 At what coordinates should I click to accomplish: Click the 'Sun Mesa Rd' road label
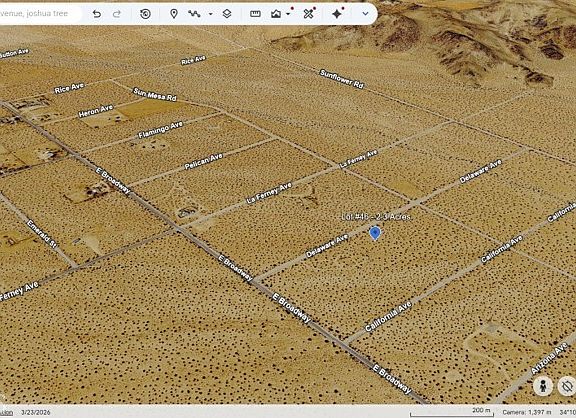pyautogui.click(x=155, y=94)
